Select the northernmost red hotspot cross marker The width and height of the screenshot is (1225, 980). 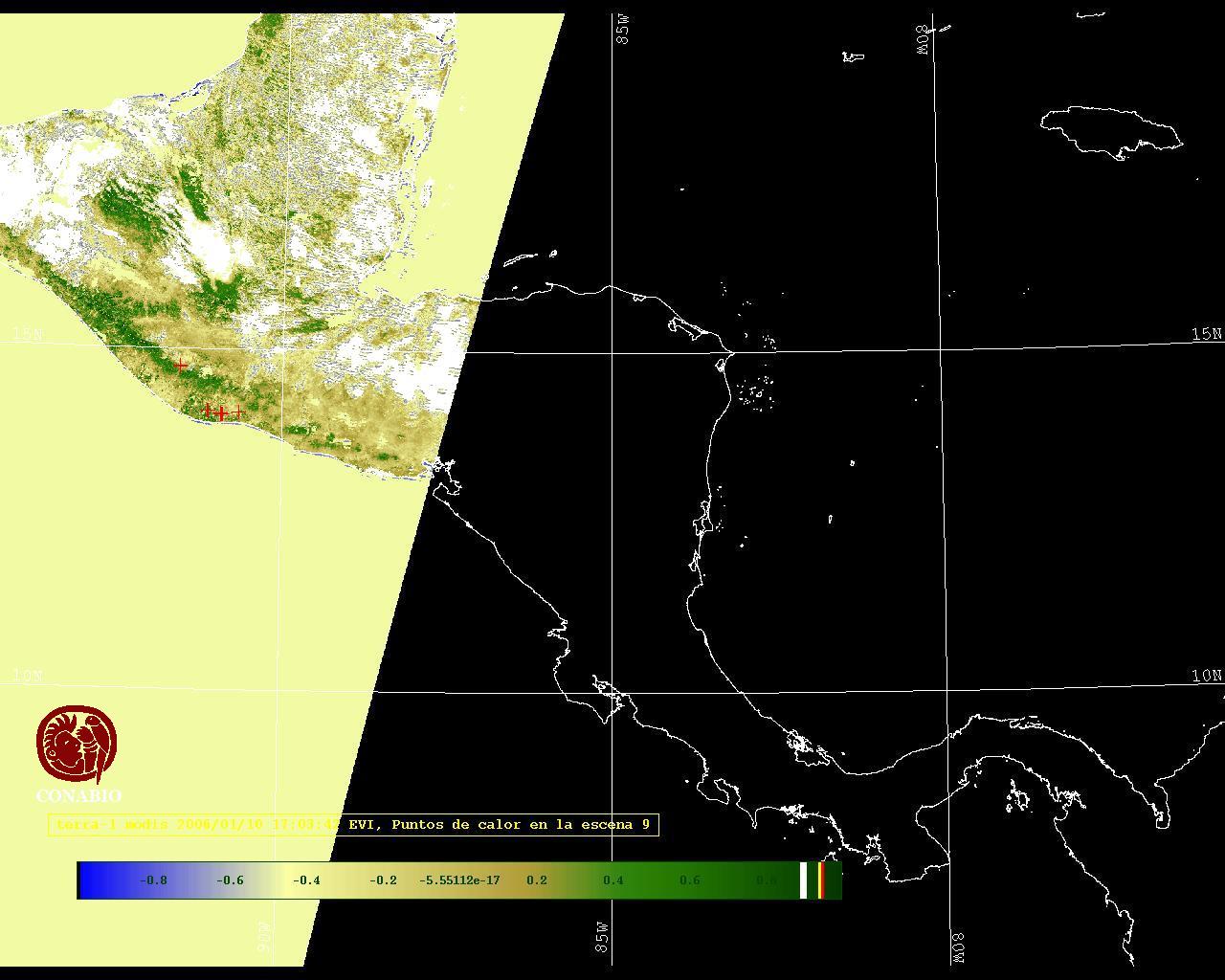[181, 366]
